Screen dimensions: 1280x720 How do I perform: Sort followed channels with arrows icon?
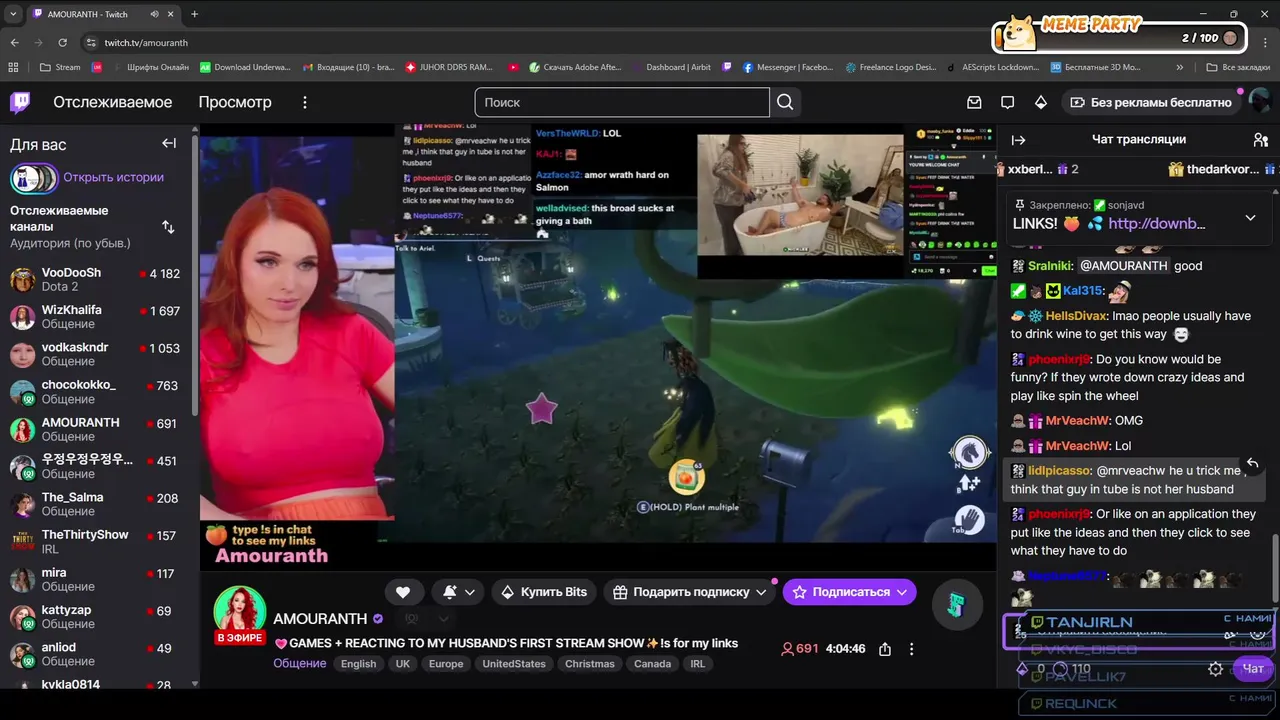click(168, 227)
